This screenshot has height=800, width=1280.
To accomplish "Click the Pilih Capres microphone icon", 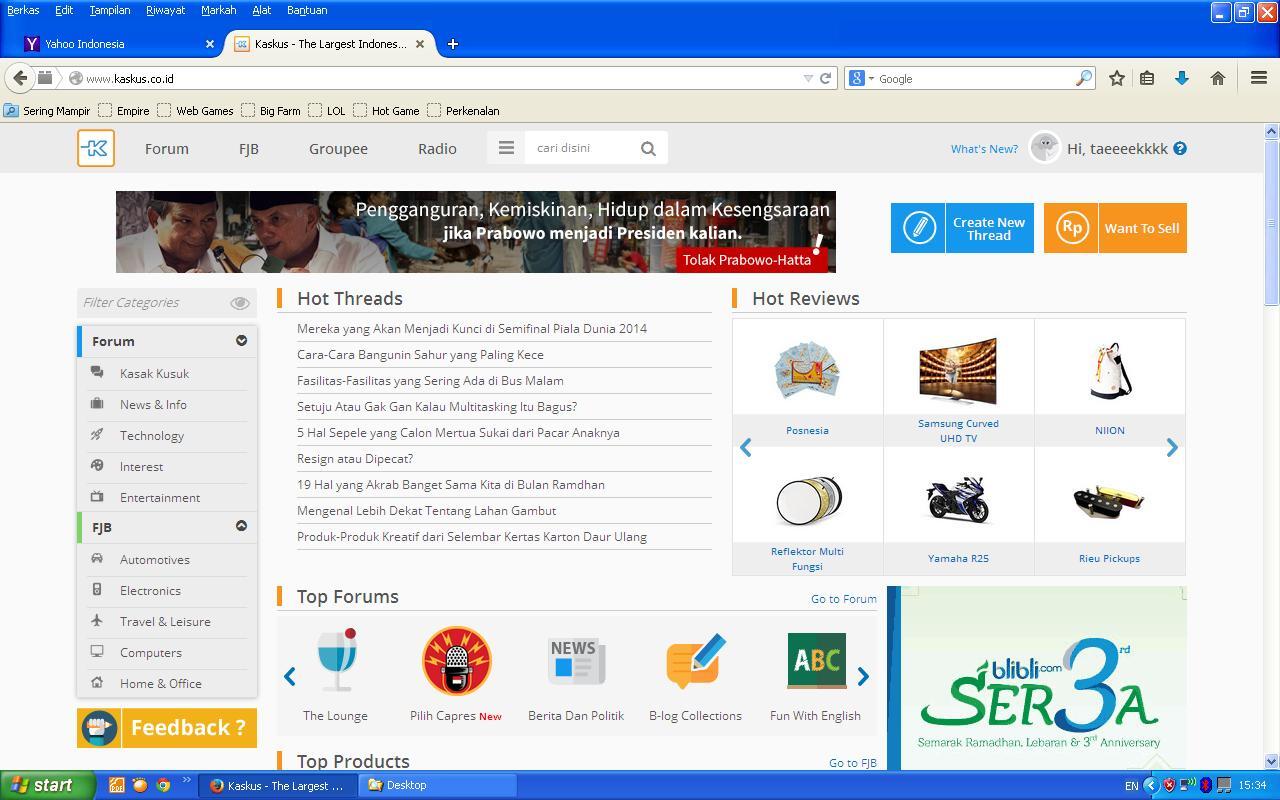I will [x=456, y=660].
